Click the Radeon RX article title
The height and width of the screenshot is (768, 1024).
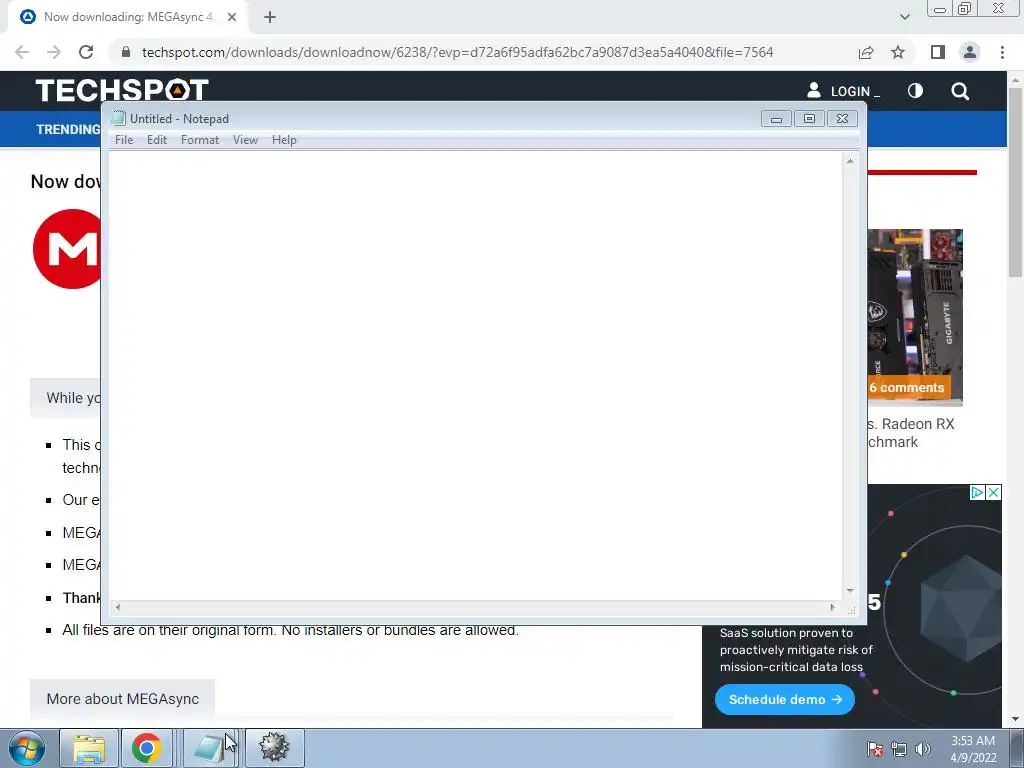tap(911, 433)
